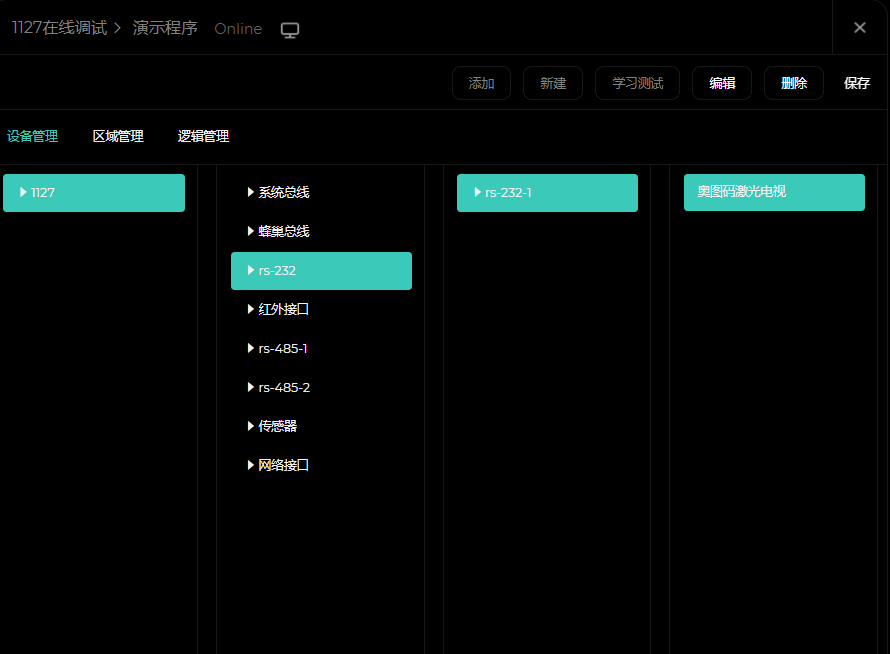This screenshot has height=654, width=890.
Task: Click the 新建 button
Action: pyautogui.click(x=553, y=83)
